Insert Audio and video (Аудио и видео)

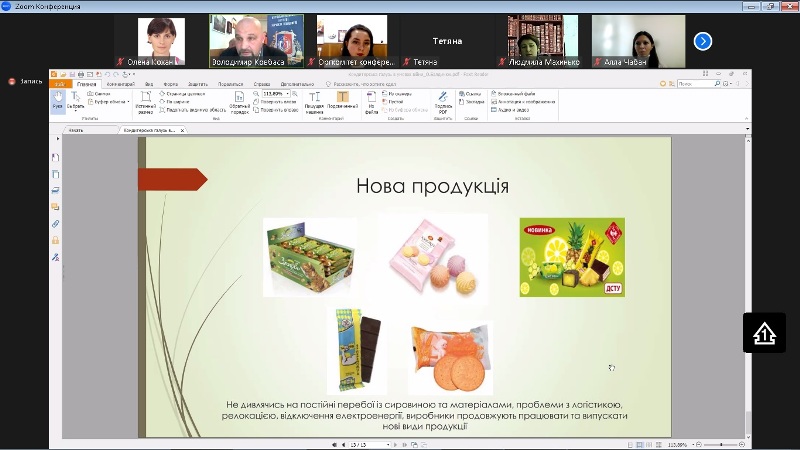click(x=510, y=110)
